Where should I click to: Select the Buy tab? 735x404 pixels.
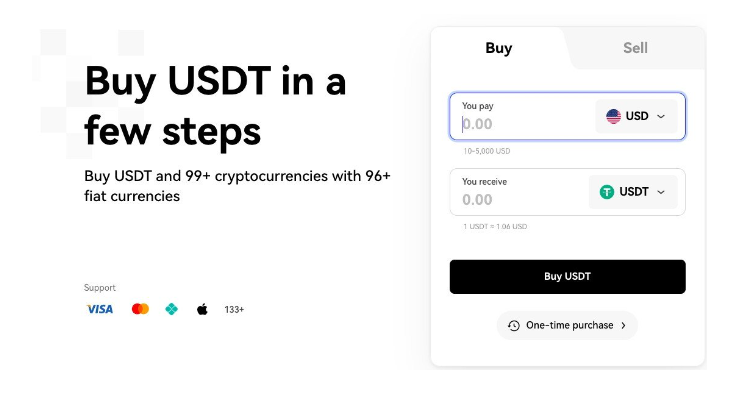(499, 48)
